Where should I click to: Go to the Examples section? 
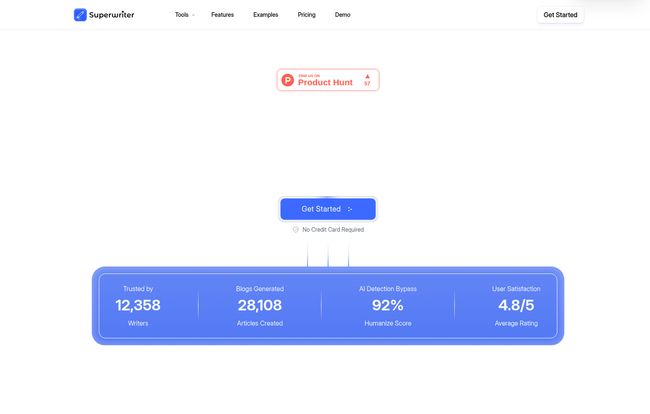pyautogui.click(x=266, y=15)
